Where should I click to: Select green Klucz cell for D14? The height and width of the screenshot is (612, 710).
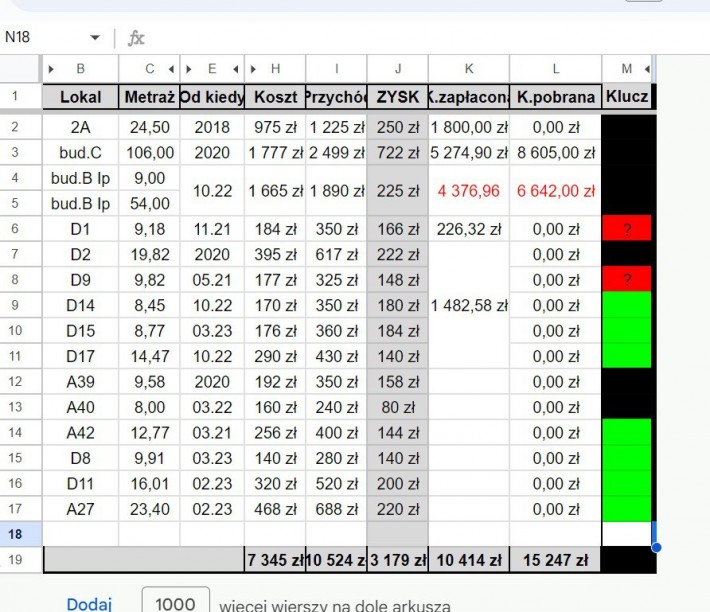point(627,306)
